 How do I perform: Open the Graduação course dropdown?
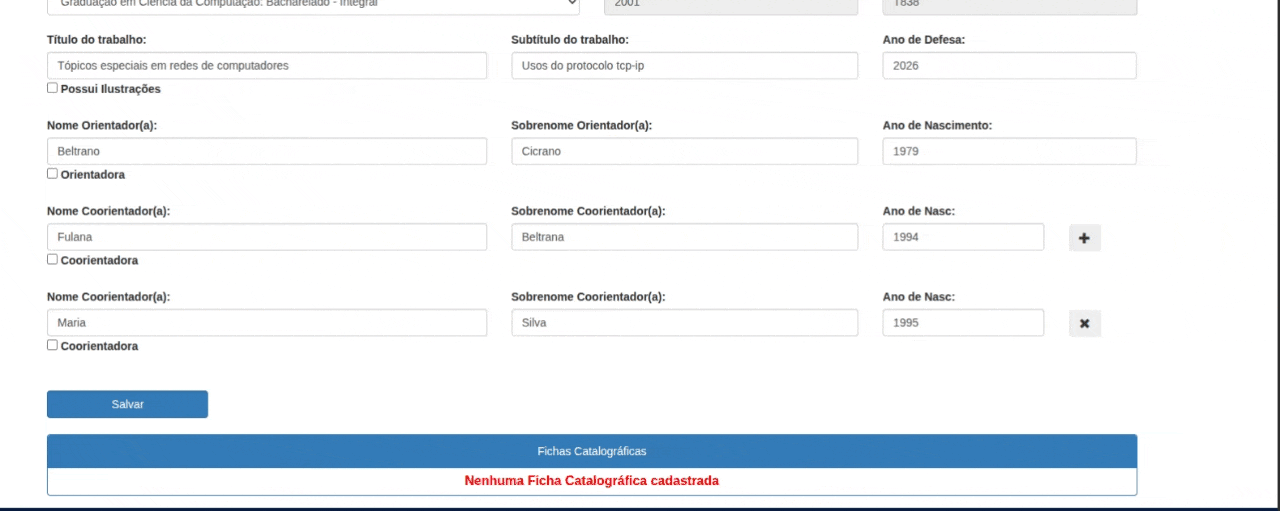[x=312, y=5]
